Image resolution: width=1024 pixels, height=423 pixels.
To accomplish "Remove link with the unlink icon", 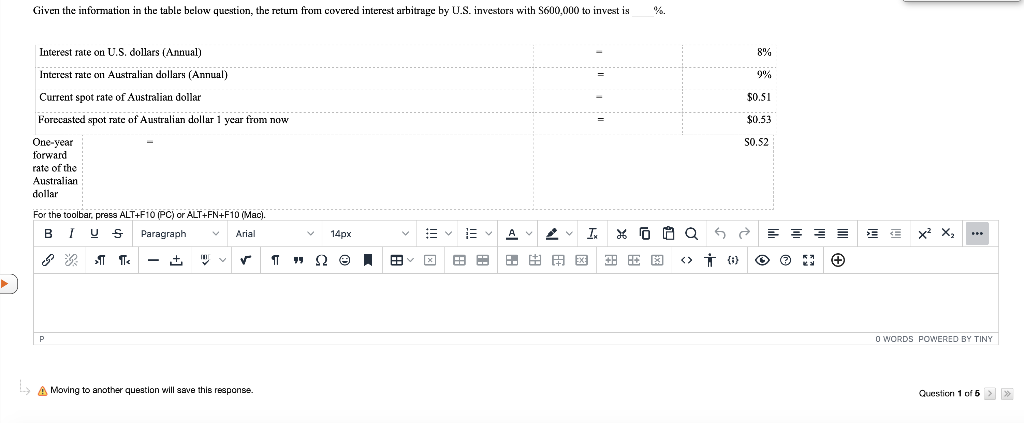I will [x=71, y=260].
